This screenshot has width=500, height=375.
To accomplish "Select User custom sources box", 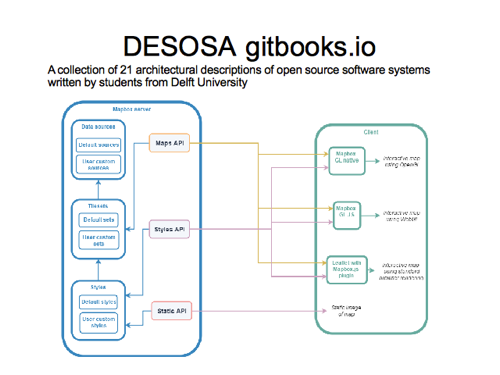I will 98,164.
